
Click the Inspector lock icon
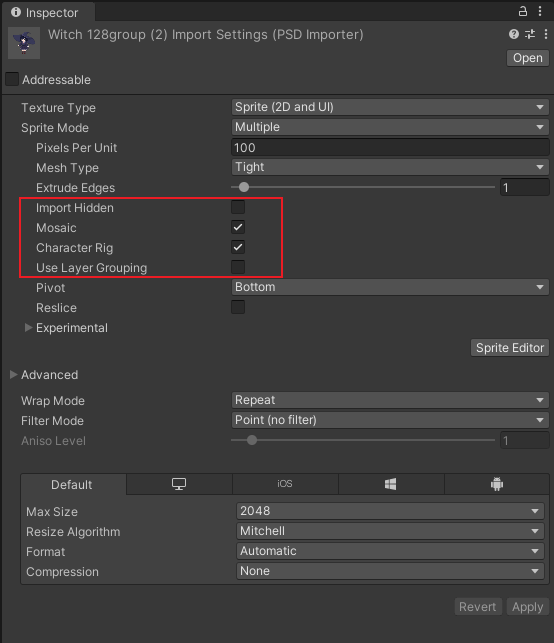pyautogui.click(x=522, y=11)
